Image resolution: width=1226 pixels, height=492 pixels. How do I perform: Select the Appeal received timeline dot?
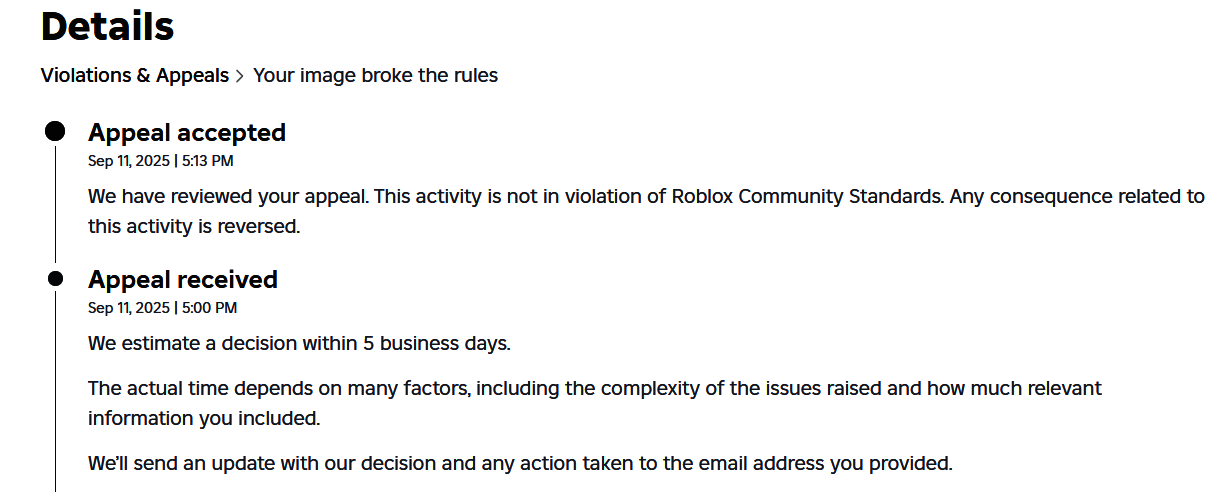55,278
